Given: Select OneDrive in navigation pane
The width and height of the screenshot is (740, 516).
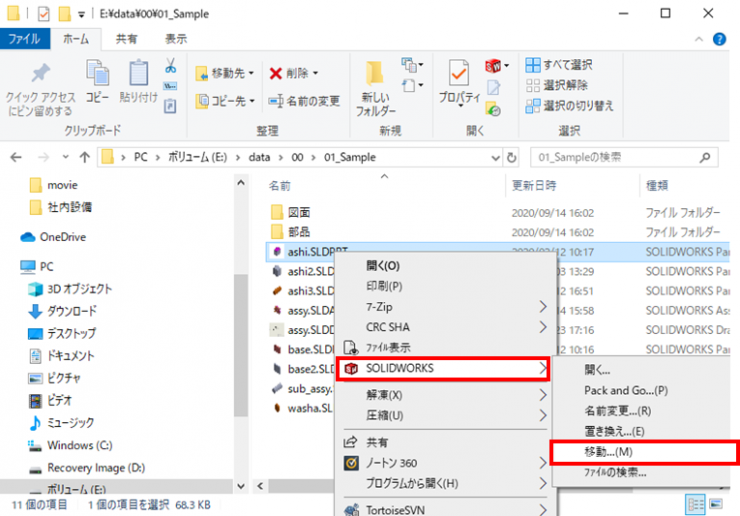Looking at the screenshot, I should pyautogui.click(x=53, y=237).
